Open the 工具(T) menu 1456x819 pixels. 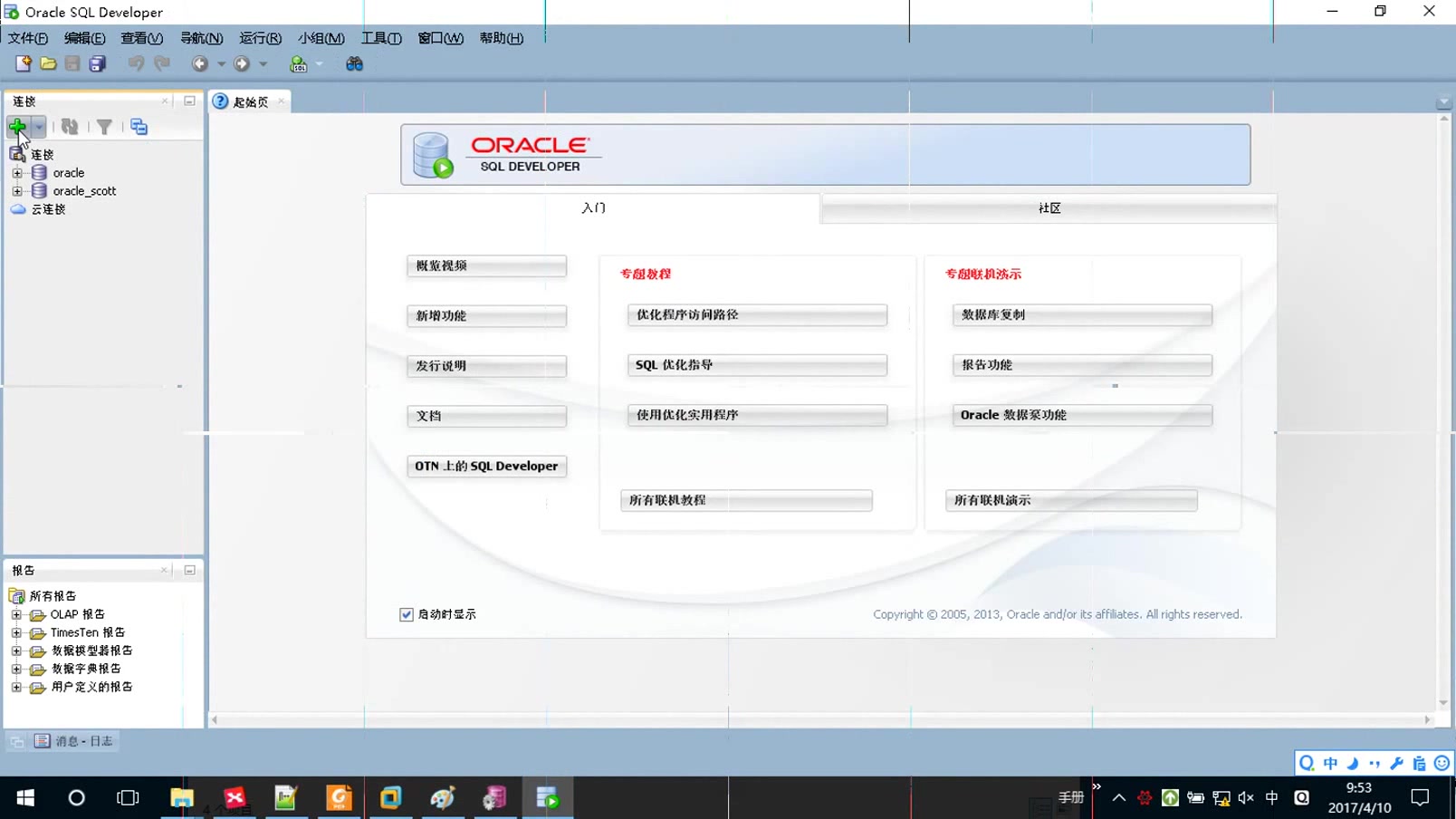pyautogui.click(x=381, y=38)
